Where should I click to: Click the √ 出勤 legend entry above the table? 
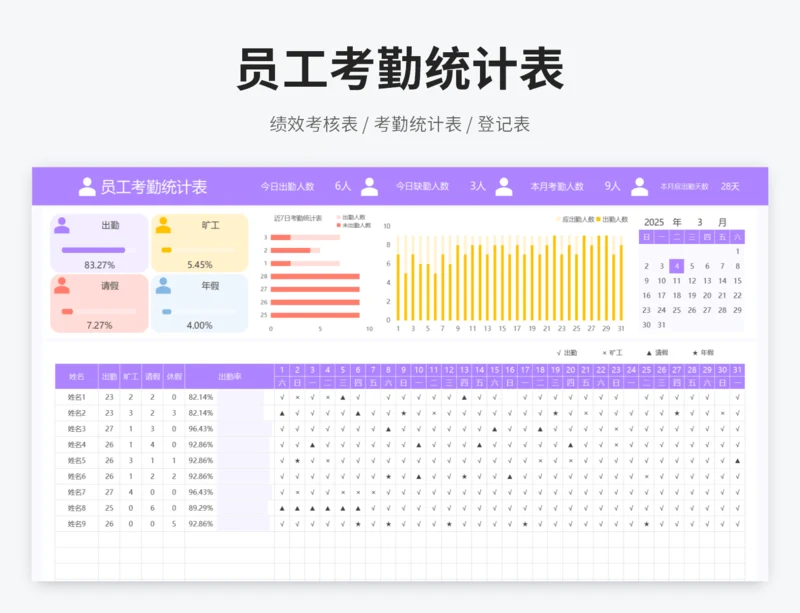(567, 353)
